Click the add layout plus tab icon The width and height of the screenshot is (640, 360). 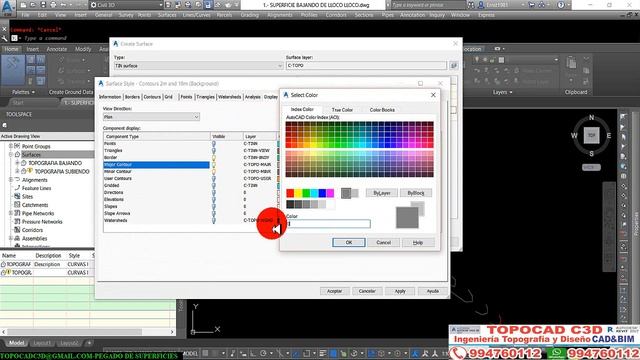89,343
